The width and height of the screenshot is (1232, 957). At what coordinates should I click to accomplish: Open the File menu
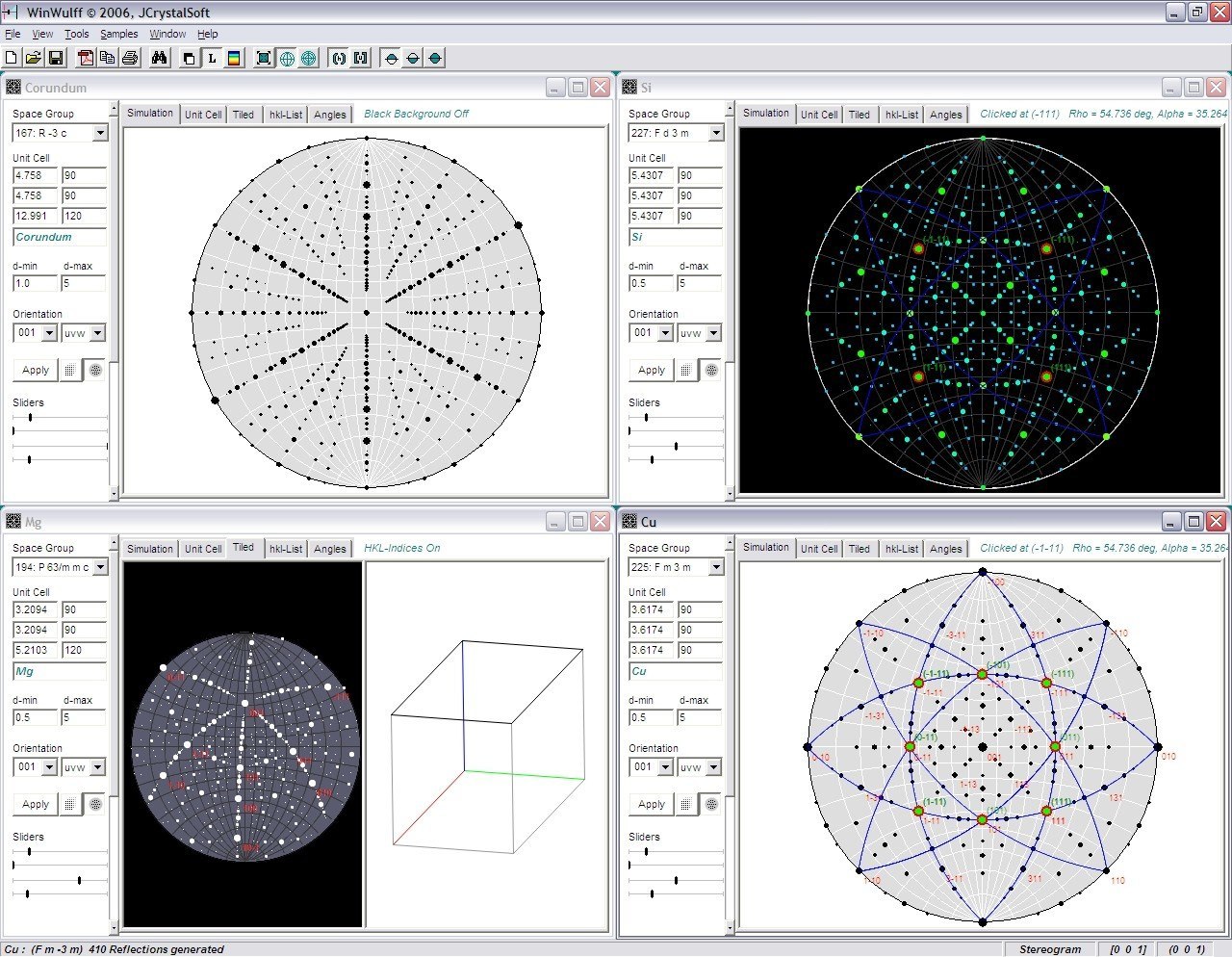[13, 34]
